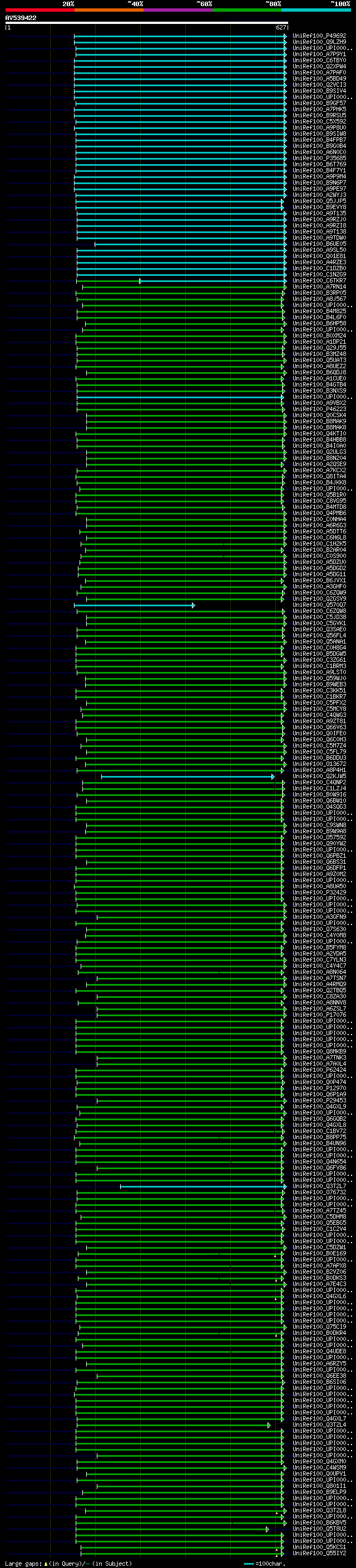Open hit UniRef100_P49692

(x=319, y=36)
